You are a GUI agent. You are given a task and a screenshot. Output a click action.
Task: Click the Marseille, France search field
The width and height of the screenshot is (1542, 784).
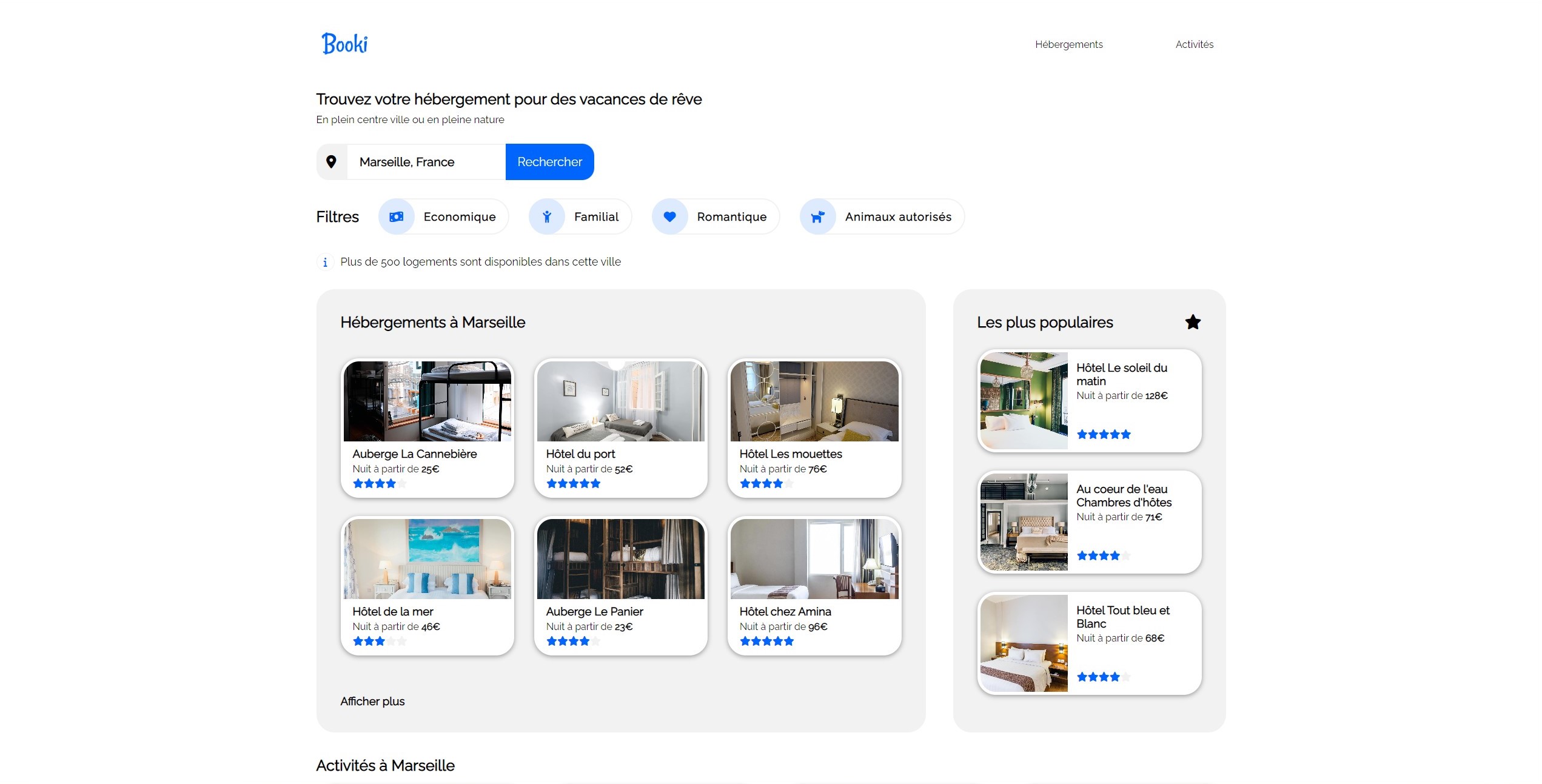click(426, 162)
